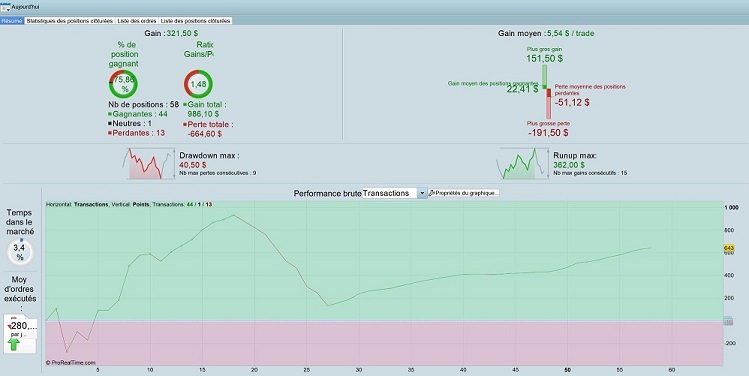Open the Liste des ordres tab
Image resolution: width=749 pixels, height=376 pixels.
137,21
